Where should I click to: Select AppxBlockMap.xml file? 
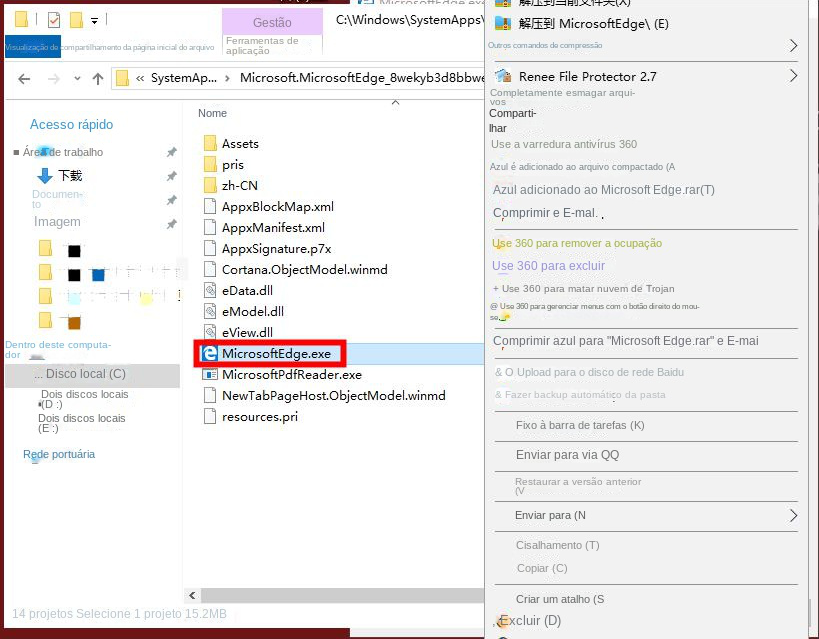[268, 206]
